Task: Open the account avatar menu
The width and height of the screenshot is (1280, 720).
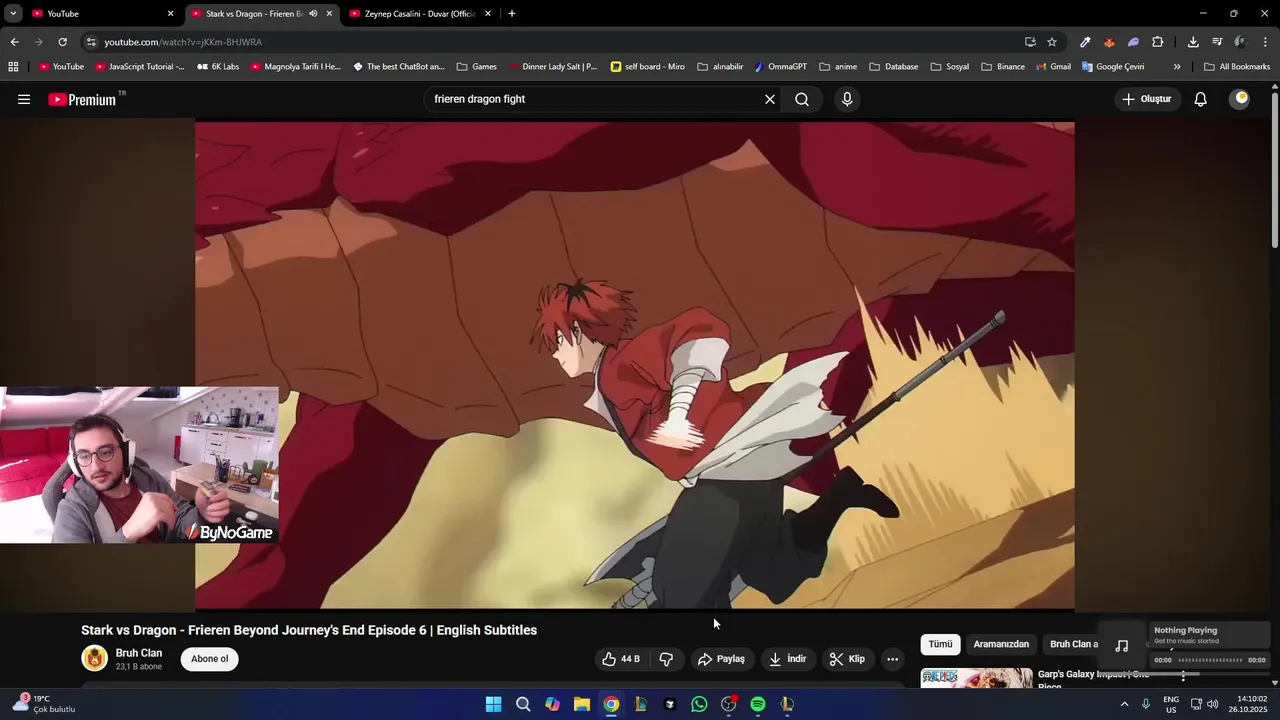Action: tap(1241, 99)
